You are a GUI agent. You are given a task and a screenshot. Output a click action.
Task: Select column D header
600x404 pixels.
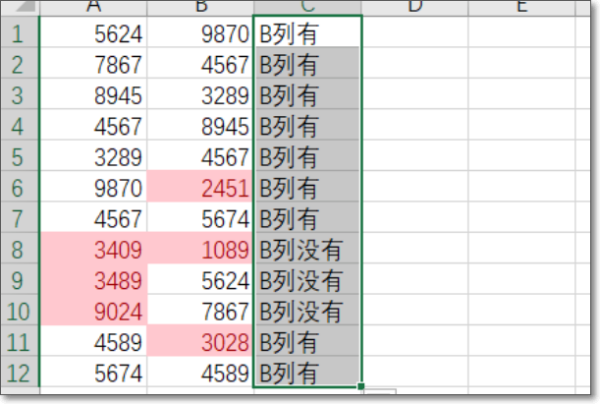415,8
